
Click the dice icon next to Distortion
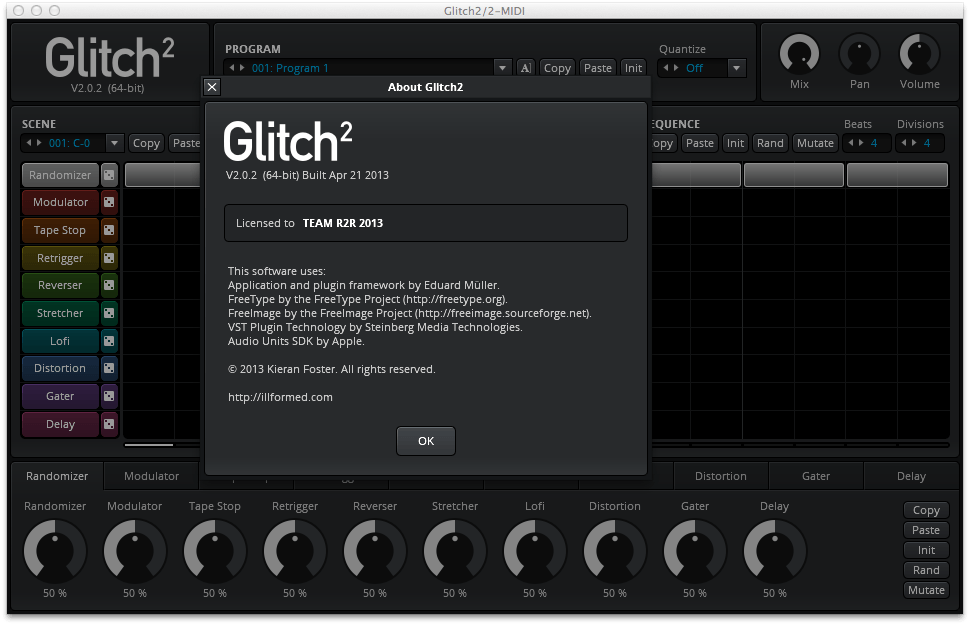click(109, 368)
